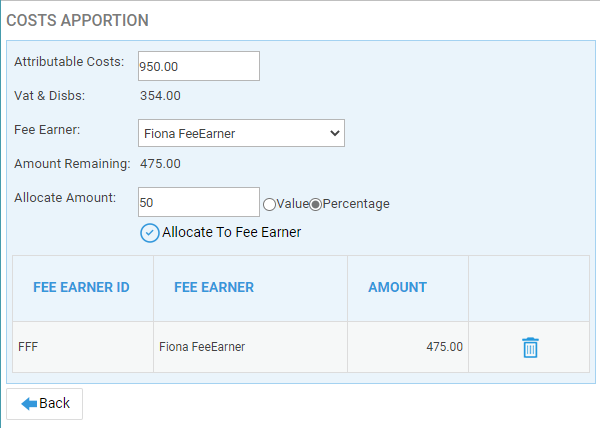Select the FFF fee earner ID cell
The width and height of the screenshot is (600, 428).
tap(83, 347)
